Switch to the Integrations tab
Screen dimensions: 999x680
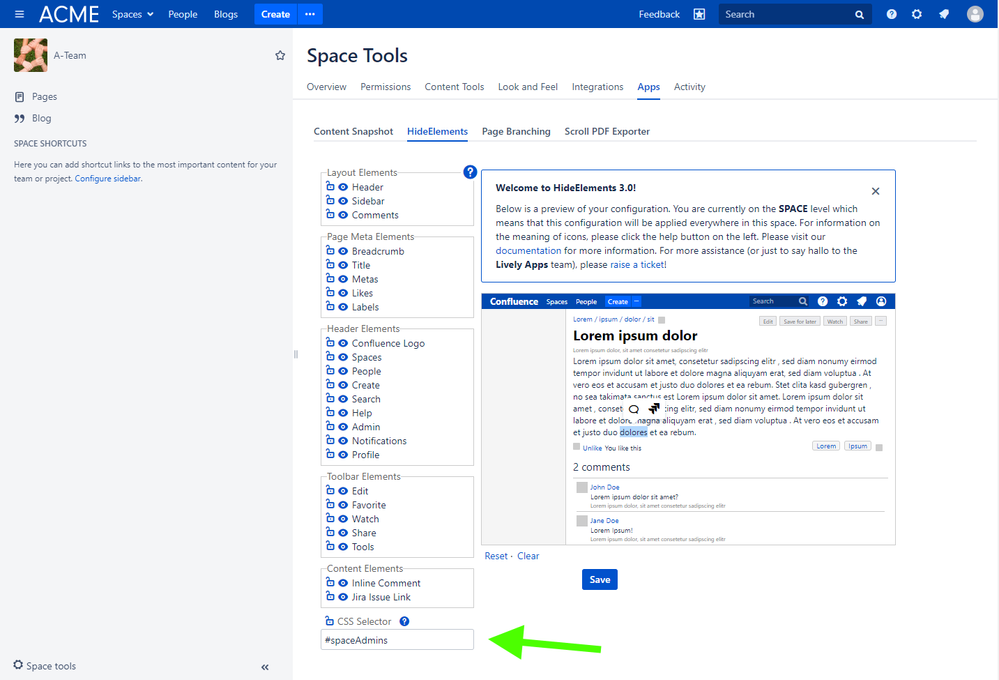(x=598, y=87)
